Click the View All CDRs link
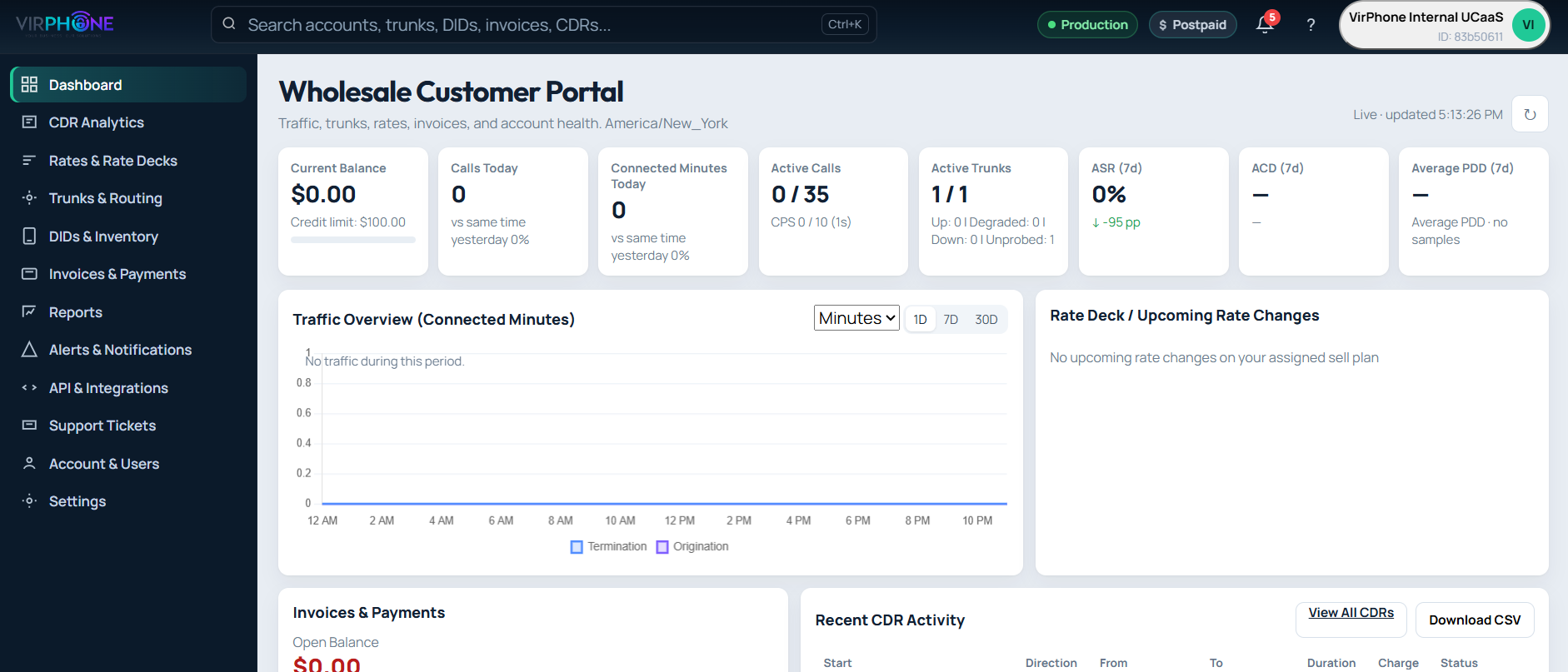 point(1351,613)
